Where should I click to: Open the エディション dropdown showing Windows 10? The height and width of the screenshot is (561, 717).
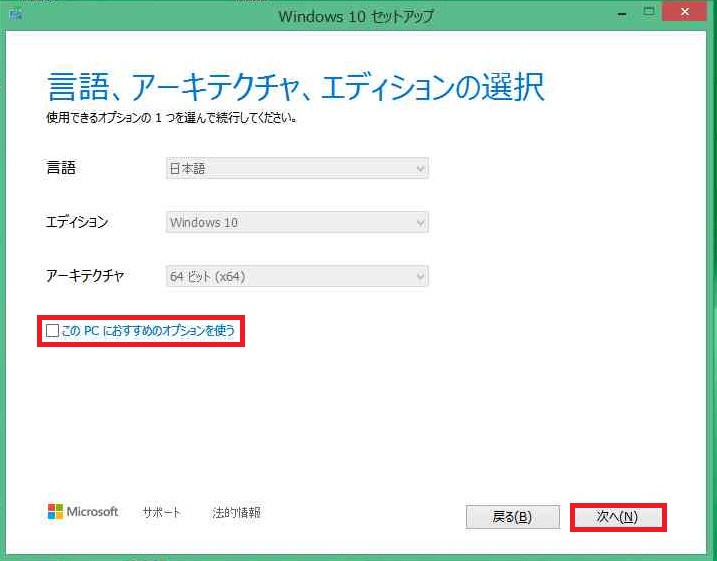tap(297, 222)
